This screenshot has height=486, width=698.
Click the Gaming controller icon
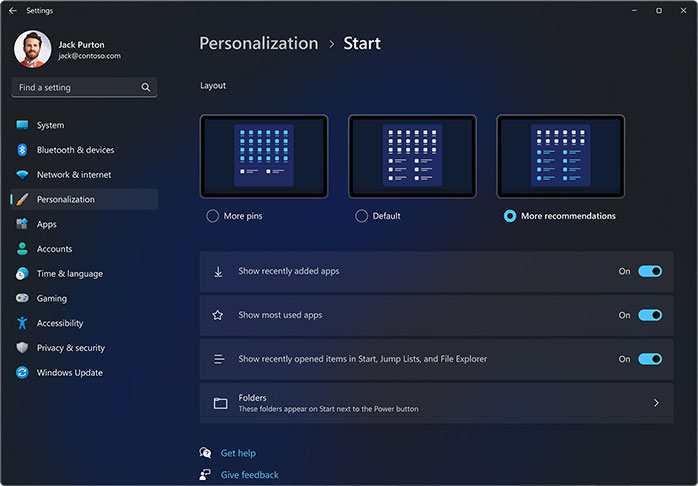point(22,298)
